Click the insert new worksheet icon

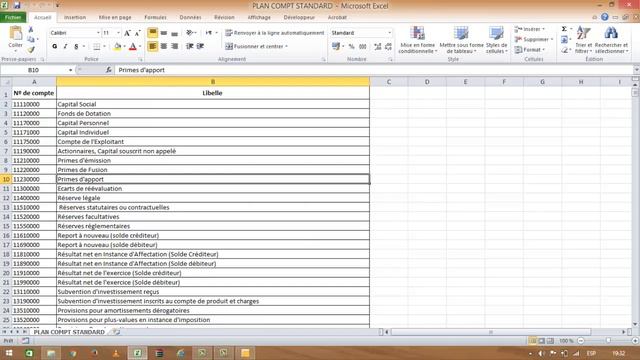(x=116, y=332)
